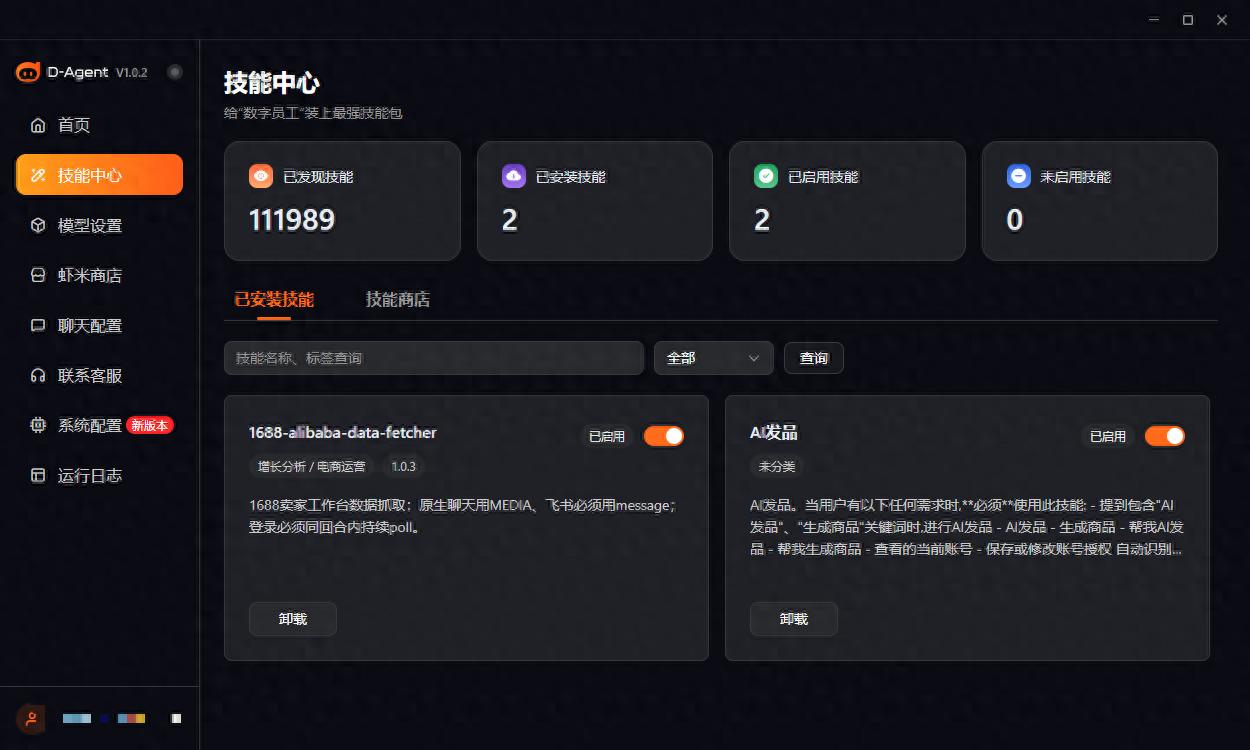Turn off the AI发品 skill toggle

1165,436
